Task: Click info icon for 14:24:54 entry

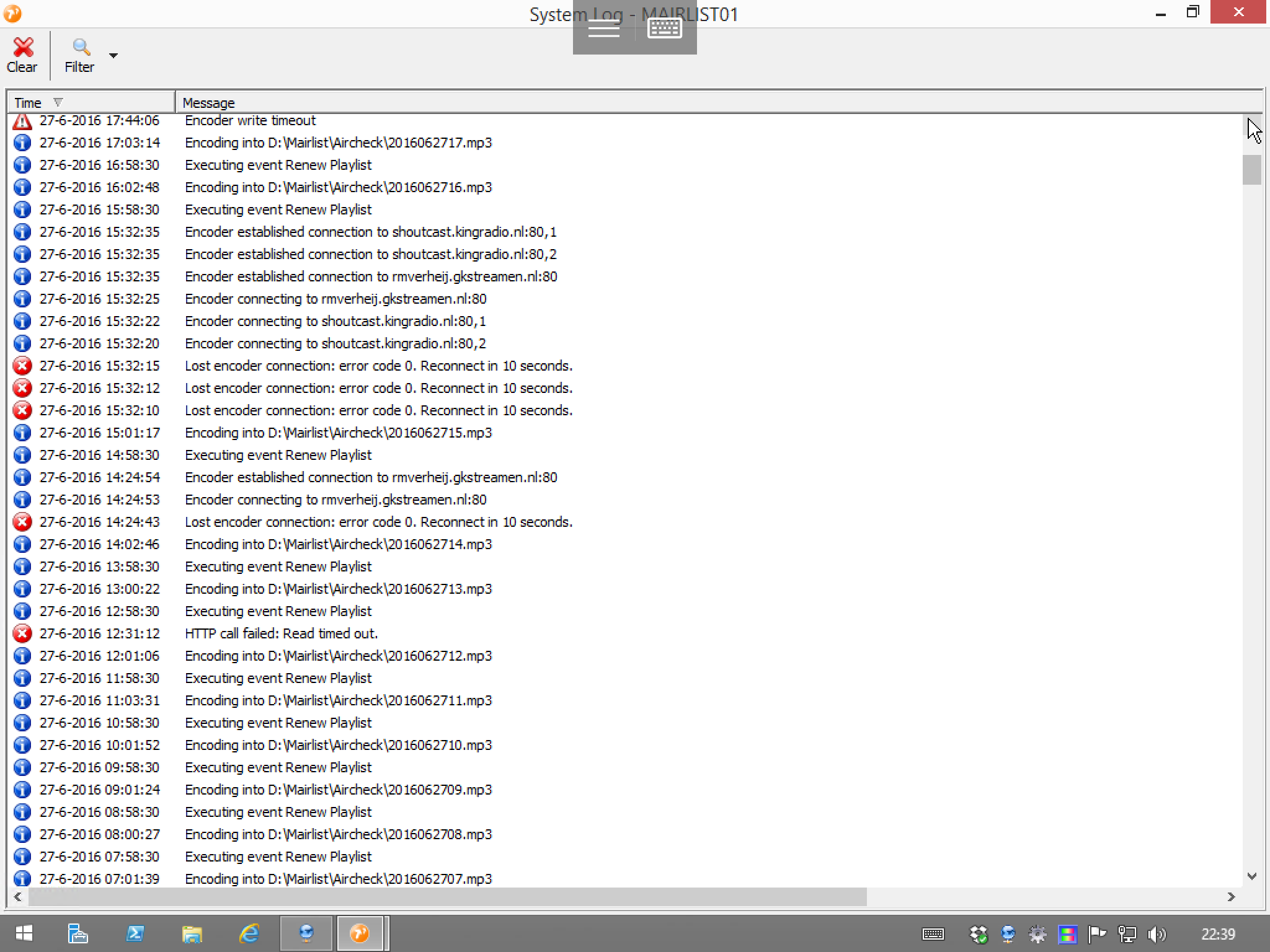Action: point(22,477)
